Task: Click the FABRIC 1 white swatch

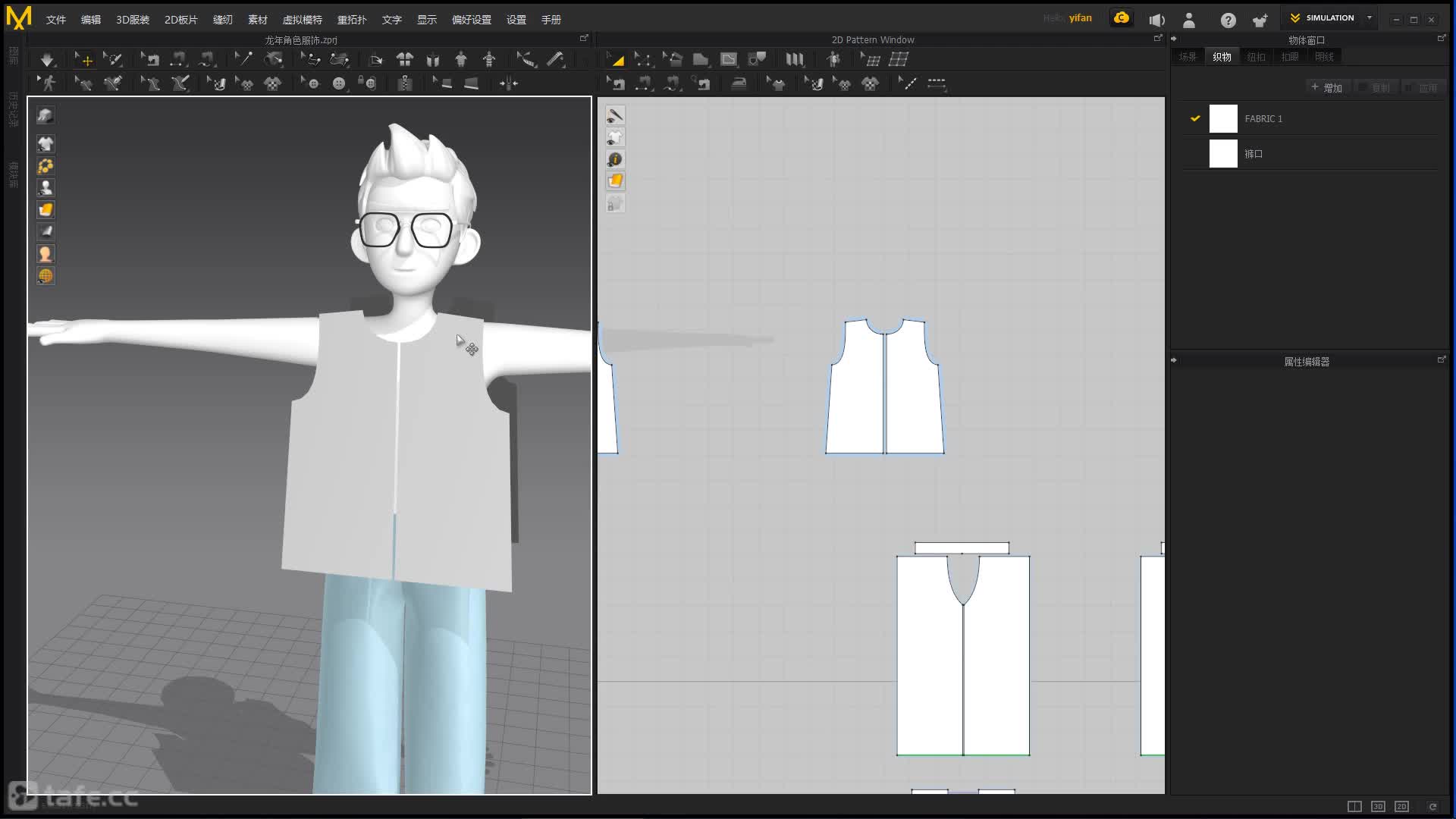Action: 1223,119
